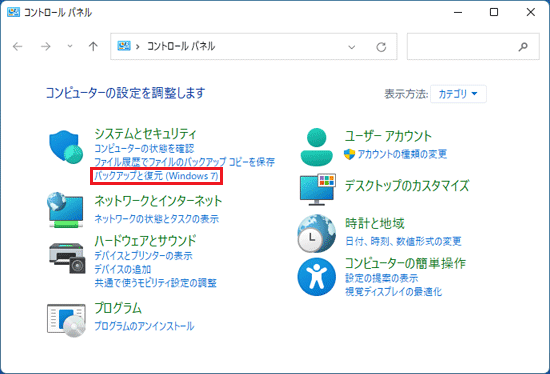Open コンピューターの簡単操作 category
The image size is (550, 374).
pos(405,263)
